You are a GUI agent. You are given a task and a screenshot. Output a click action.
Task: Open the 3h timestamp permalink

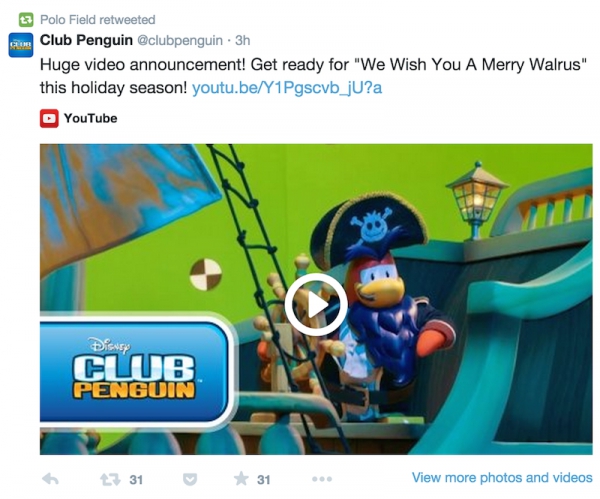point(242,40)
